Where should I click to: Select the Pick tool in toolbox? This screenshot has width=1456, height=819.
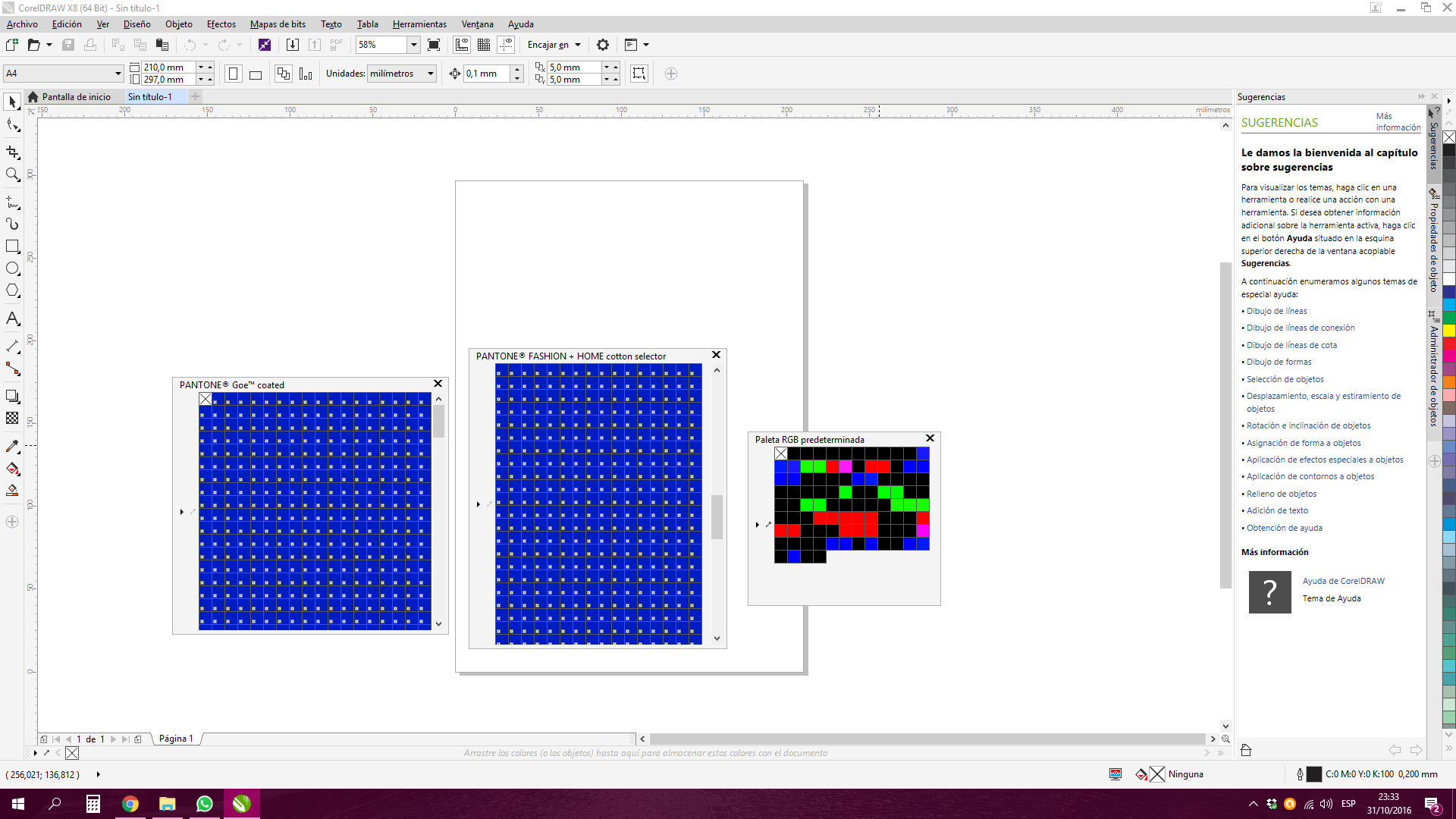point(12,102)
